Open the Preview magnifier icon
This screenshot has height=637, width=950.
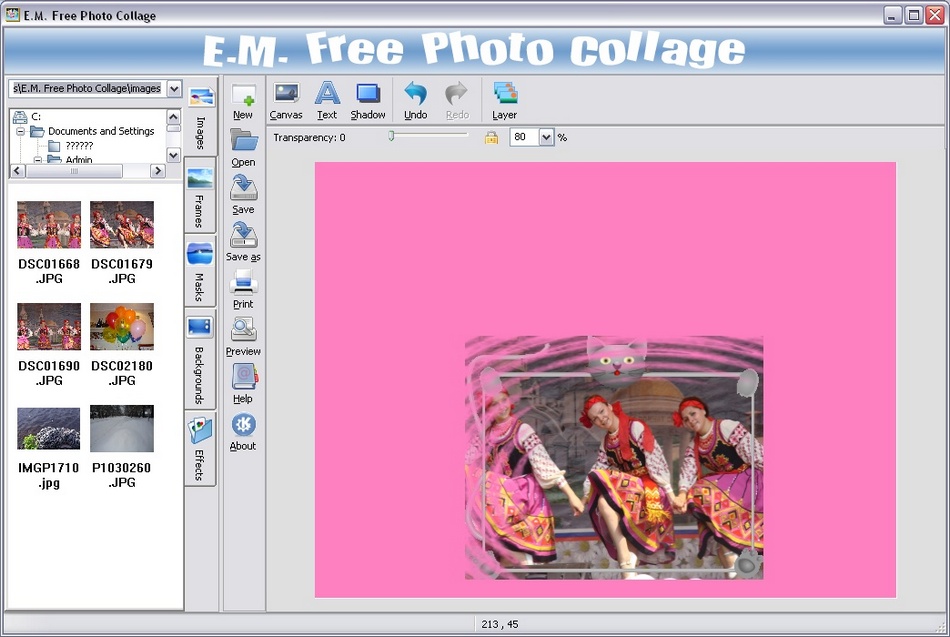244,329
